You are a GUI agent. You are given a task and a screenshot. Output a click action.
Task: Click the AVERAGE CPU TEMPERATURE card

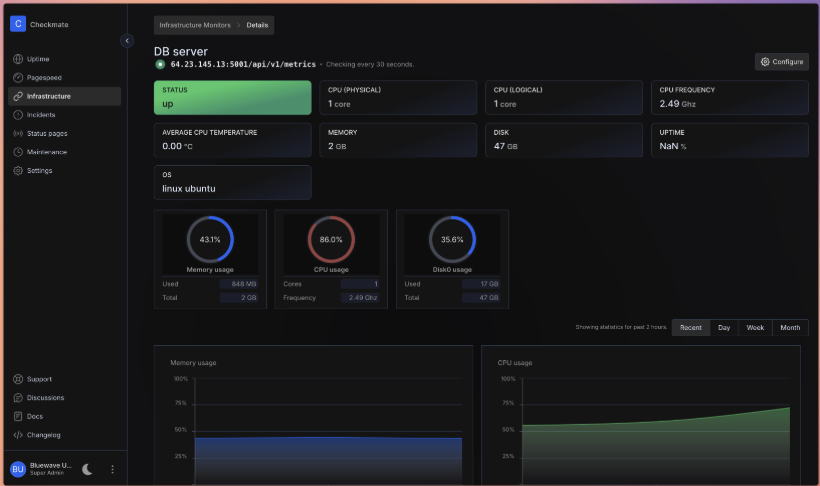(x=233, y=140)
